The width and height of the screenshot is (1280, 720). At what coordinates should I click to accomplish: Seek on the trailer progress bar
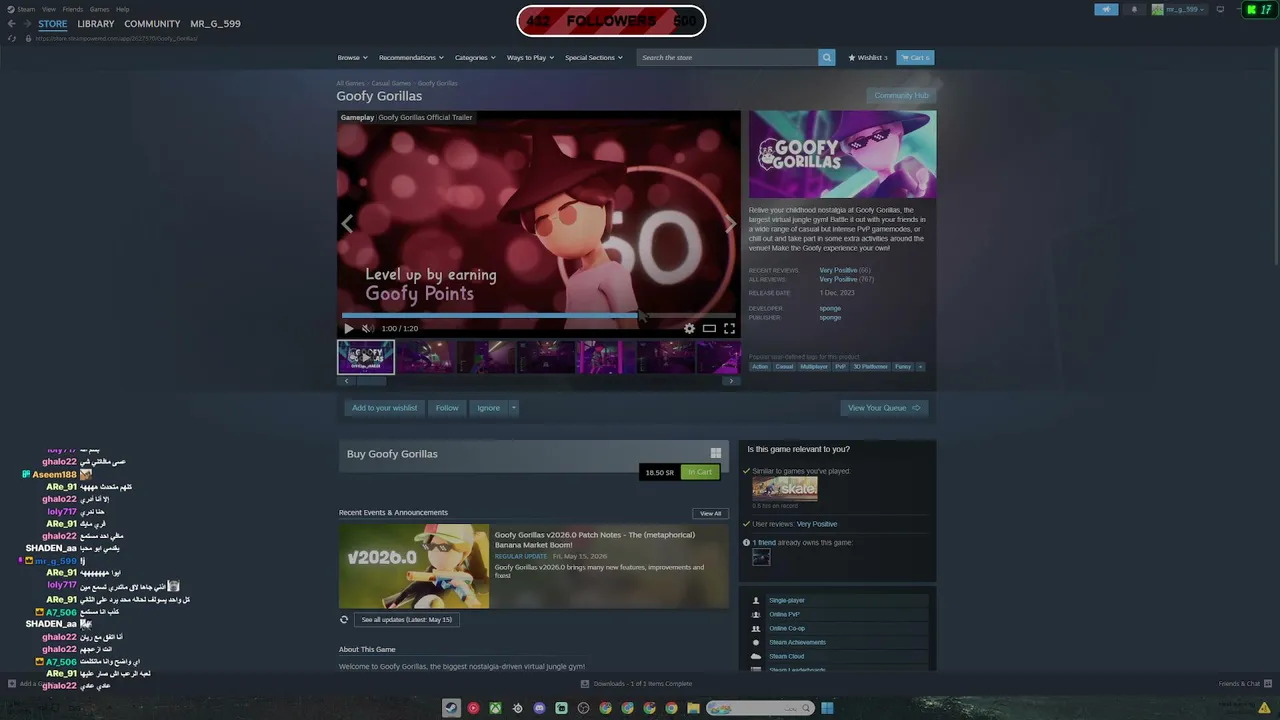539,315
